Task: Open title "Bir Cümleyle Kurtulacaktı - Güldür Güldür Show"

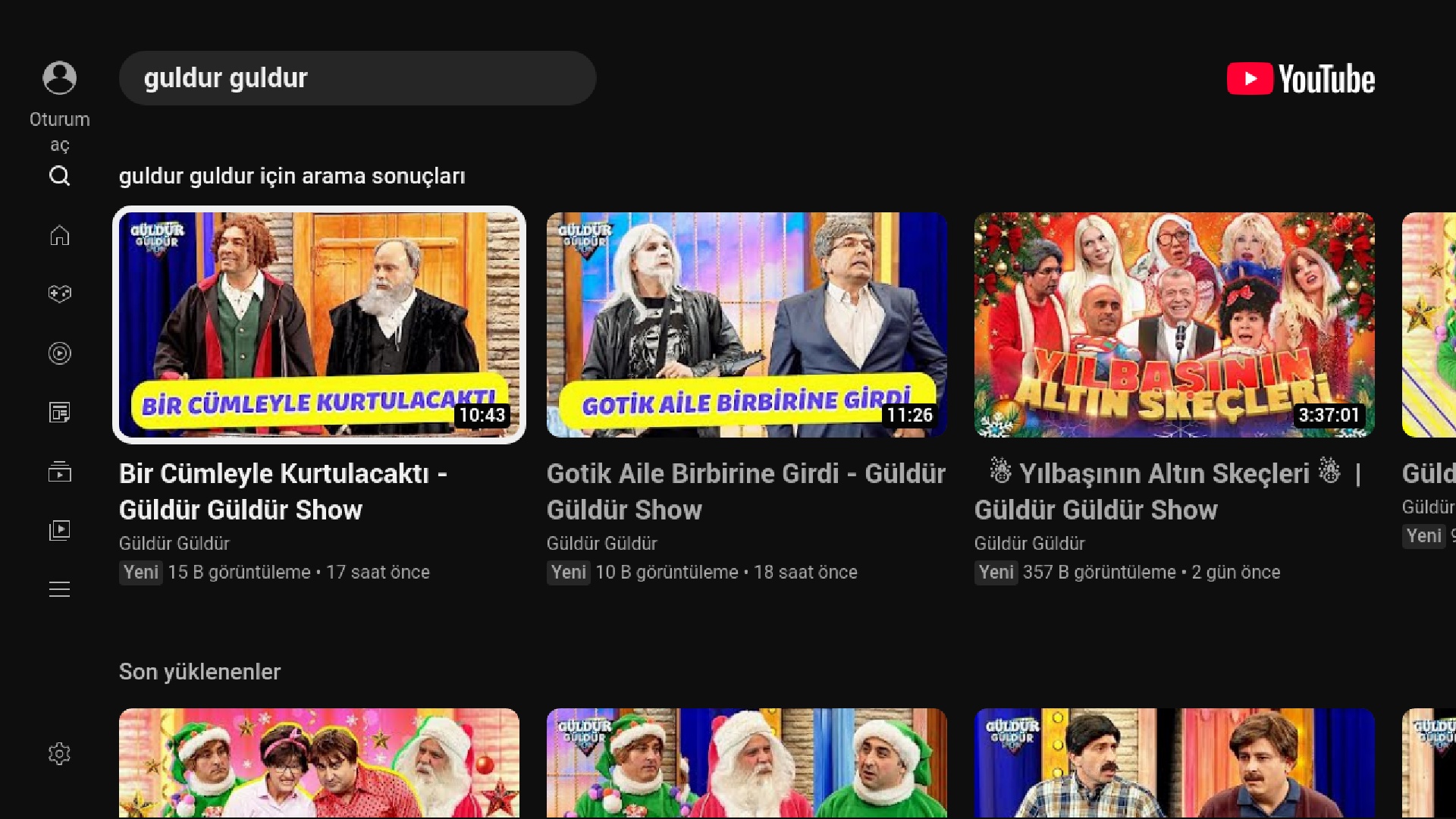Action: (283, 491)
